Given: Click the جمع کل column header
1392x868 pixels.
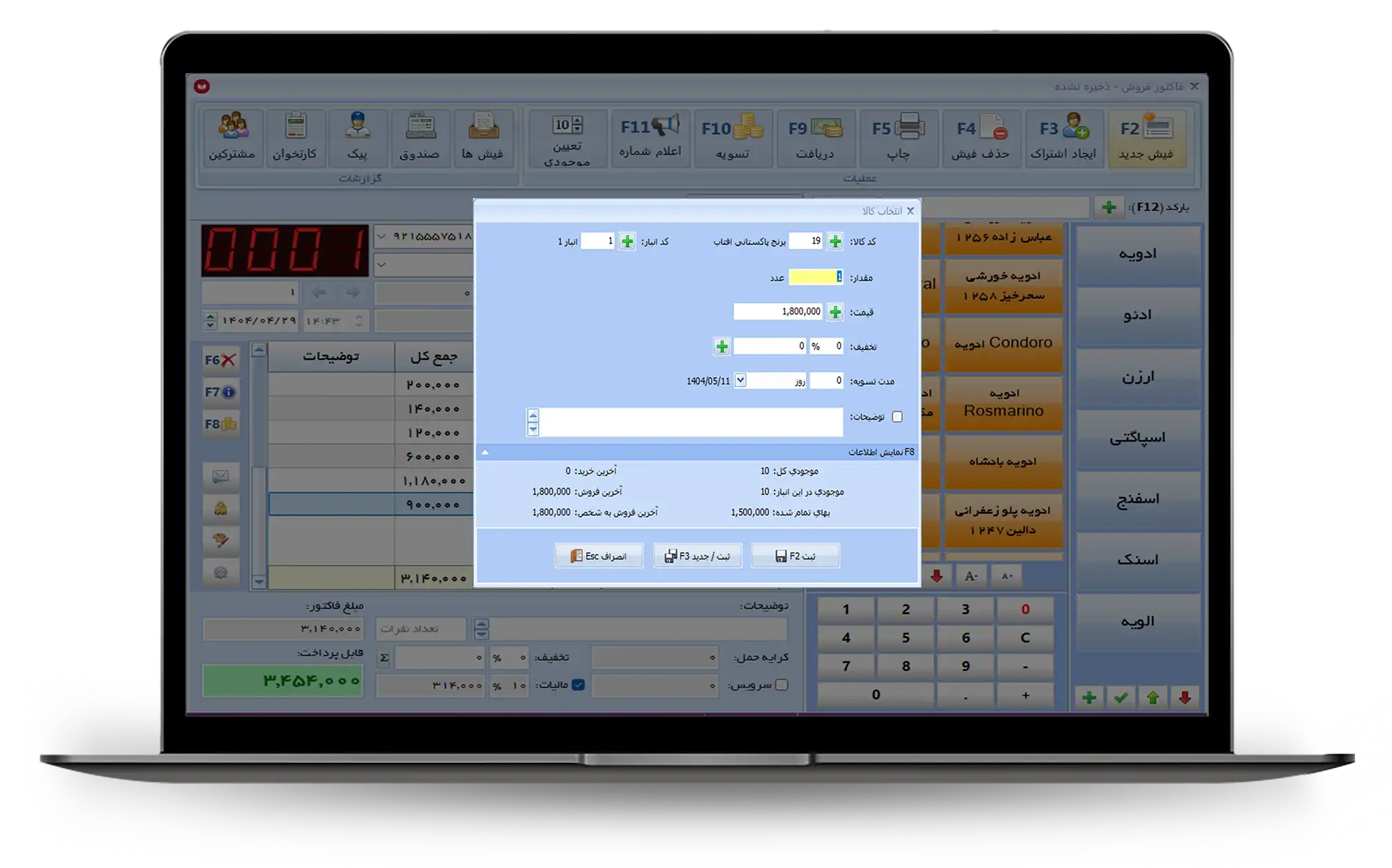Looking at the screenshot, I should tap(434, 356).
